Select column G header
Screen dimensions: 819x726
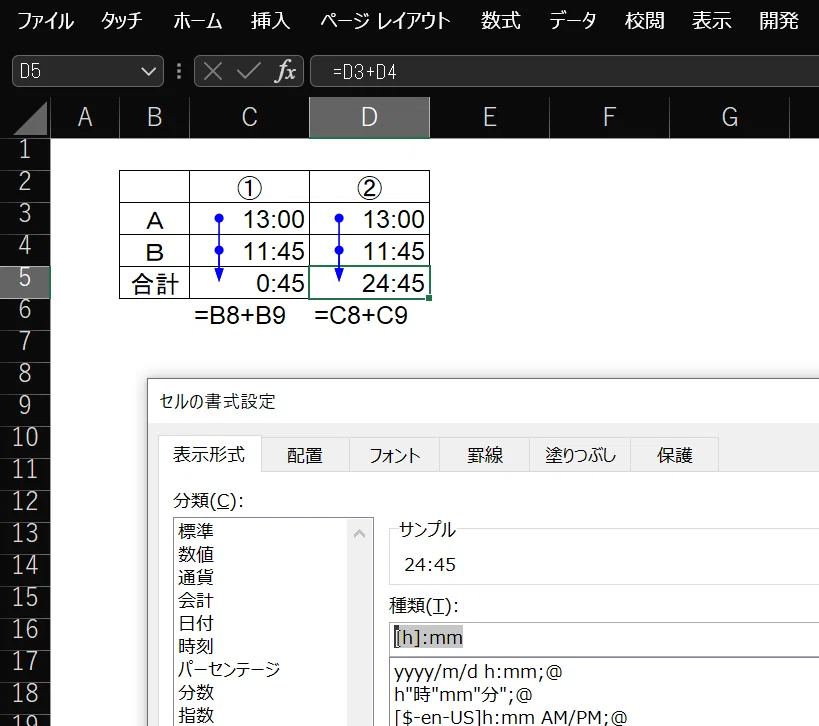click(730, 117)
